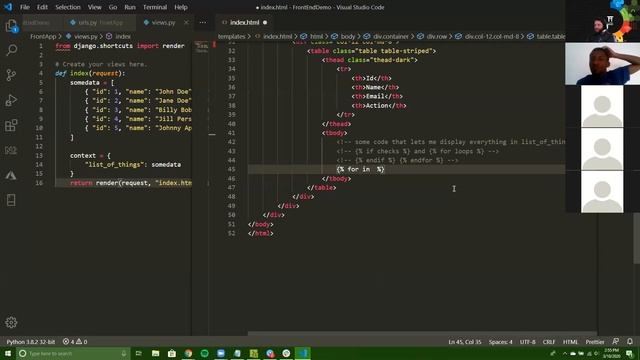
Task: Open the Source Control view
Action: click(11, 75)
